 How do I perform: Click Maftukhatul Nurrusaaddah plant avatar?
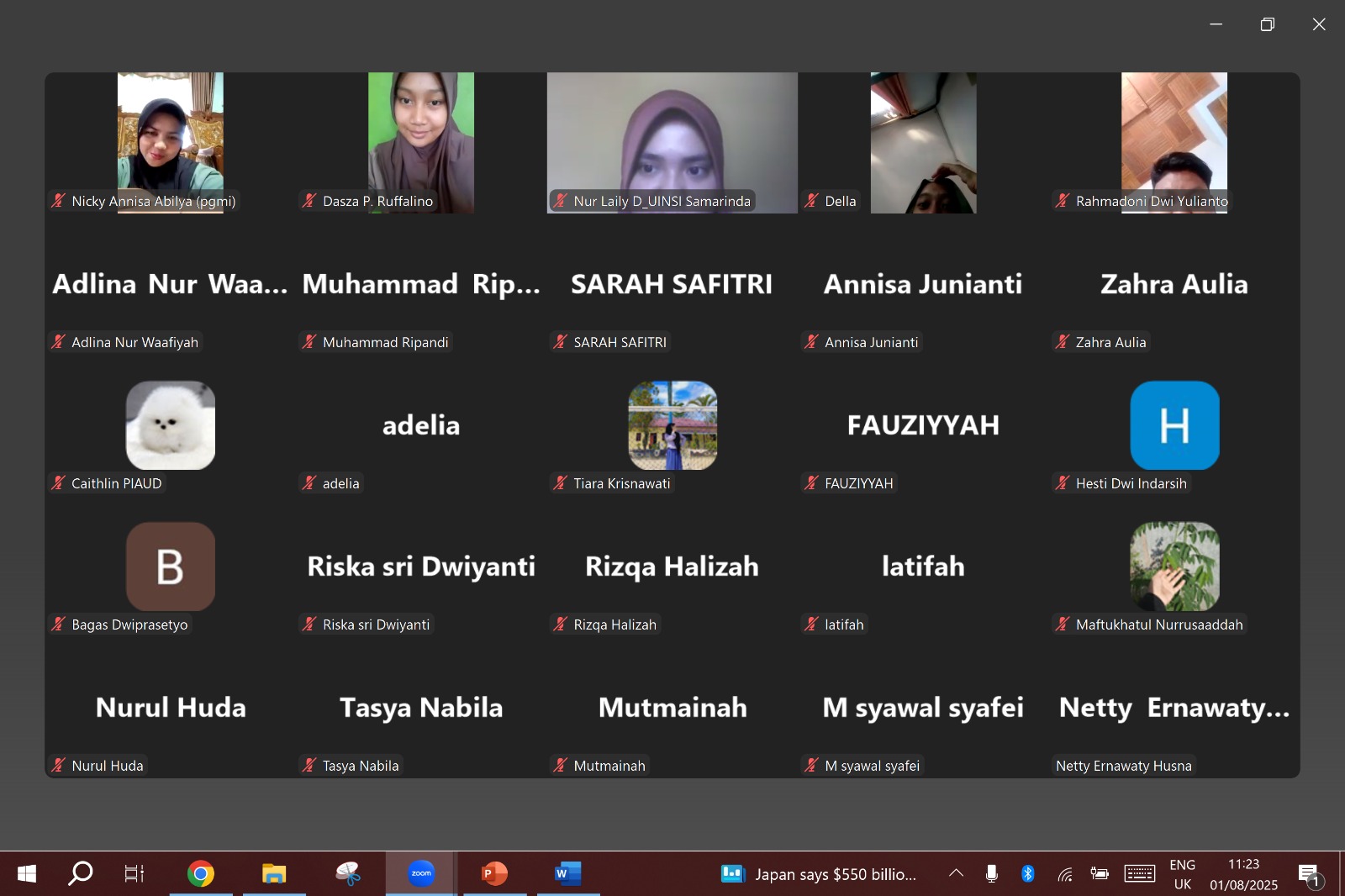click(1174, 567)
